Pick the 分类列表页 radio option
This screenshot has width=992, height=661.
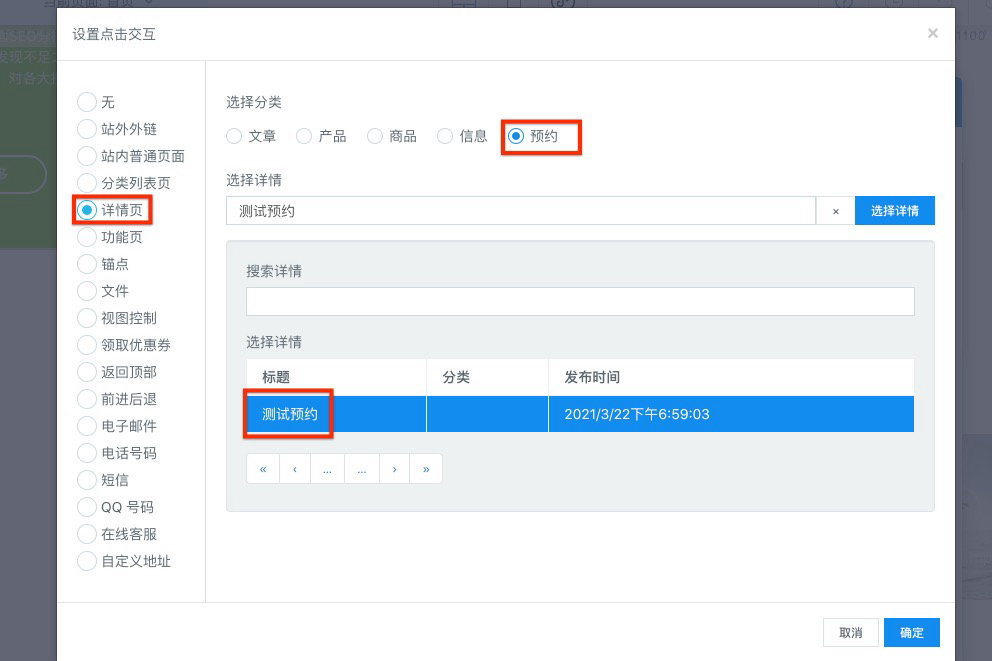click(87, 183)
